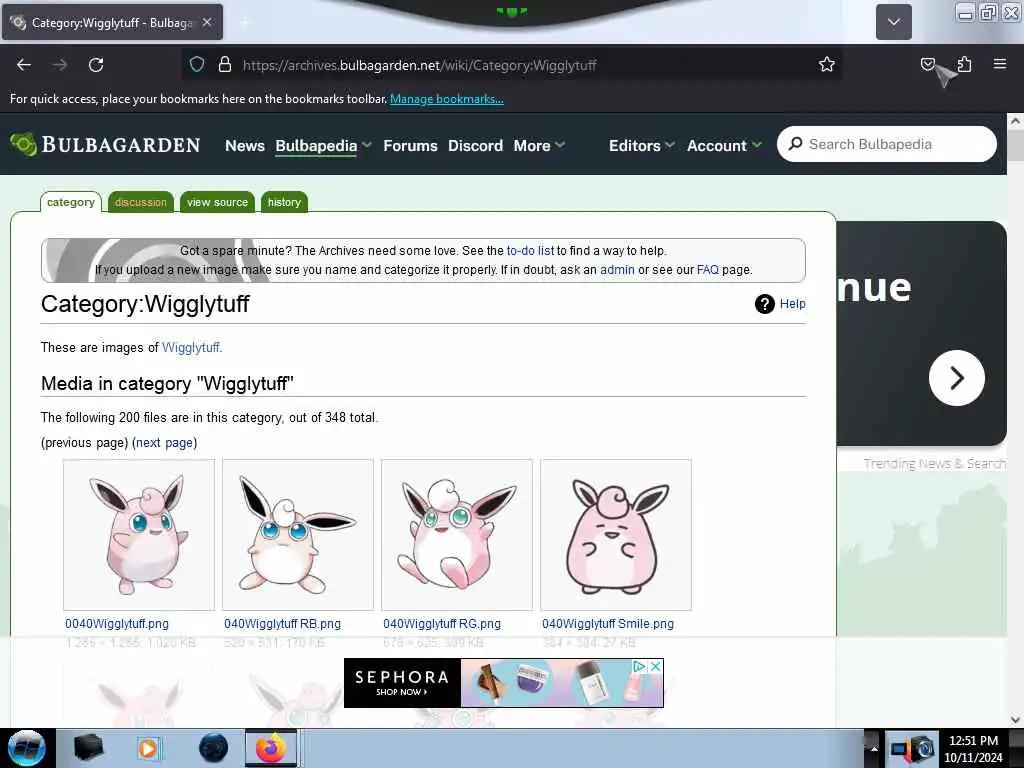
Task: Click the Wigglytuff article link
Action: pyautogui.click(x=191, y=347)
